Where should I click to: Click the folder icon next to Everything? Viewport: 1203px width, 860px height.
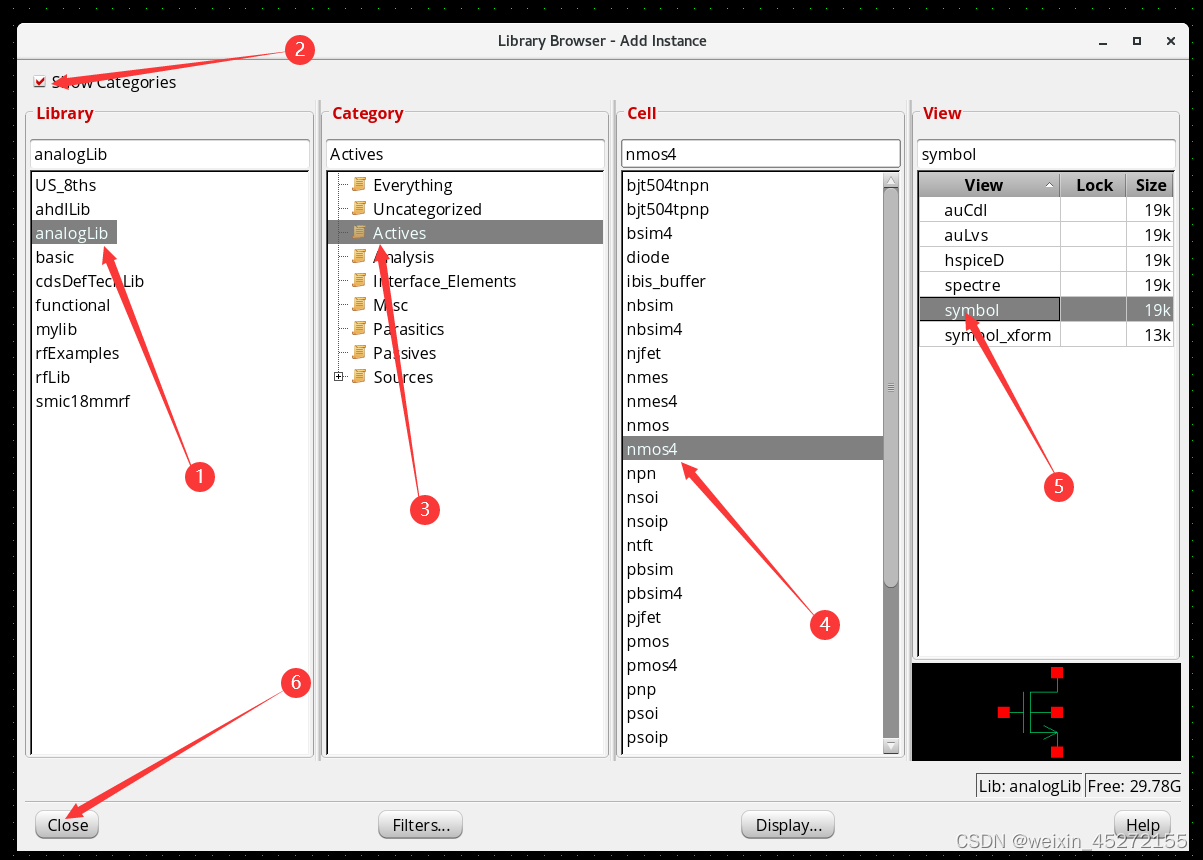[x=359, y=185]
